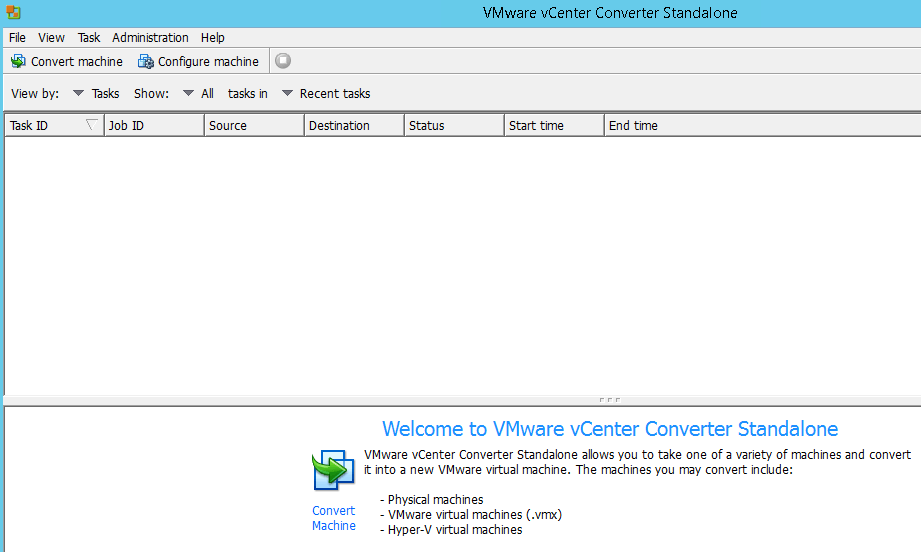Click the round stop task toolbar icon

[283, 60]
